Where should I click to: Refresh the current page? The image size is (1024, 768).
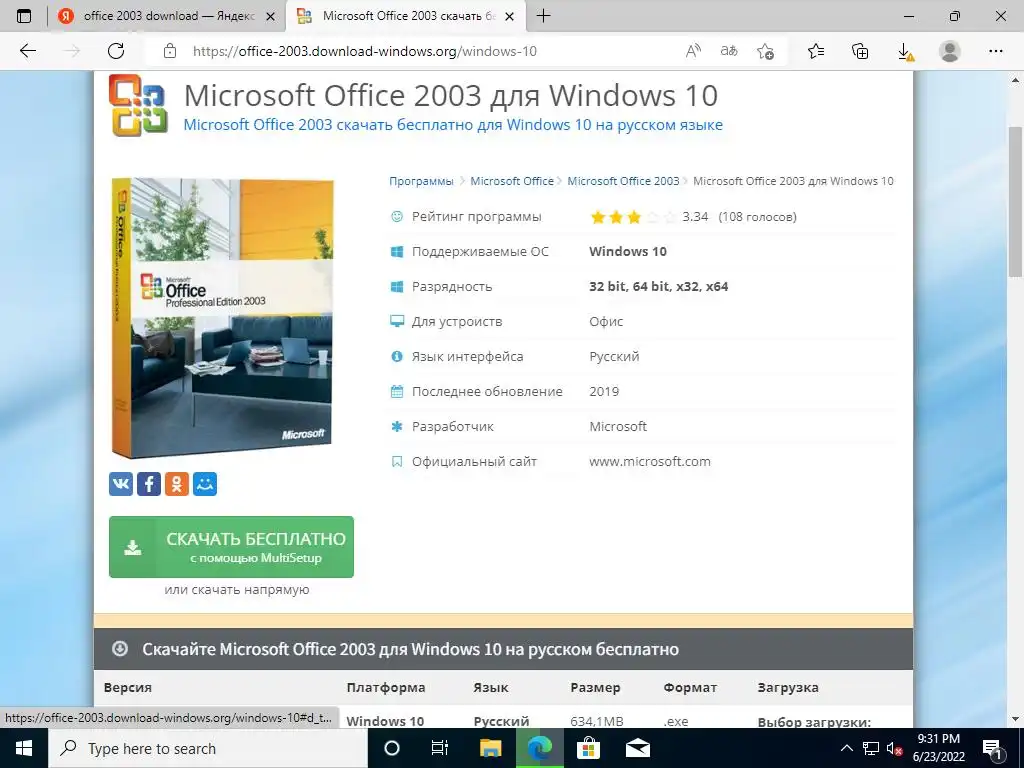(116, 51)
